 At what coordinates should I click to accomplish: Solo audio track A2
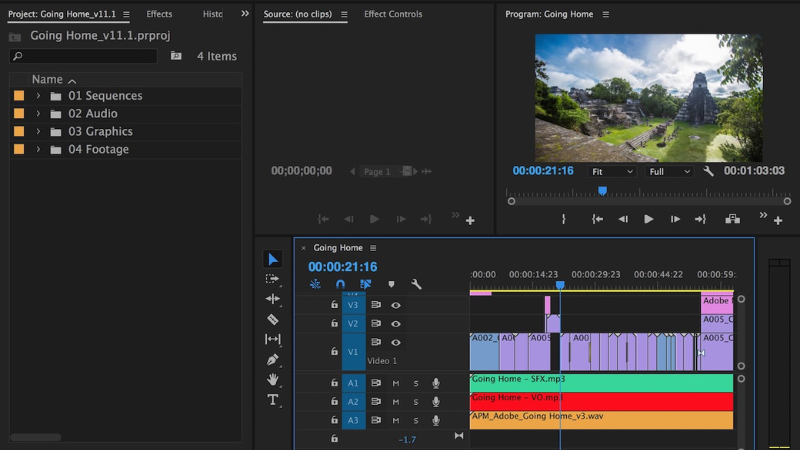click(416, 401)
